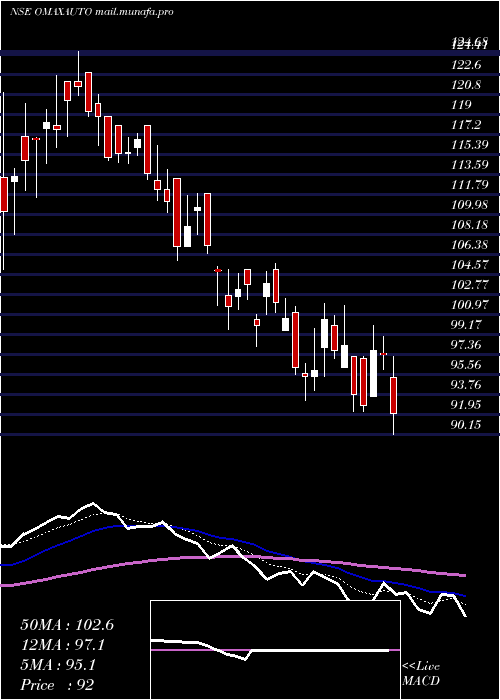Click the 111.79 price label
500x700 pixels.
tap(469, 184)
